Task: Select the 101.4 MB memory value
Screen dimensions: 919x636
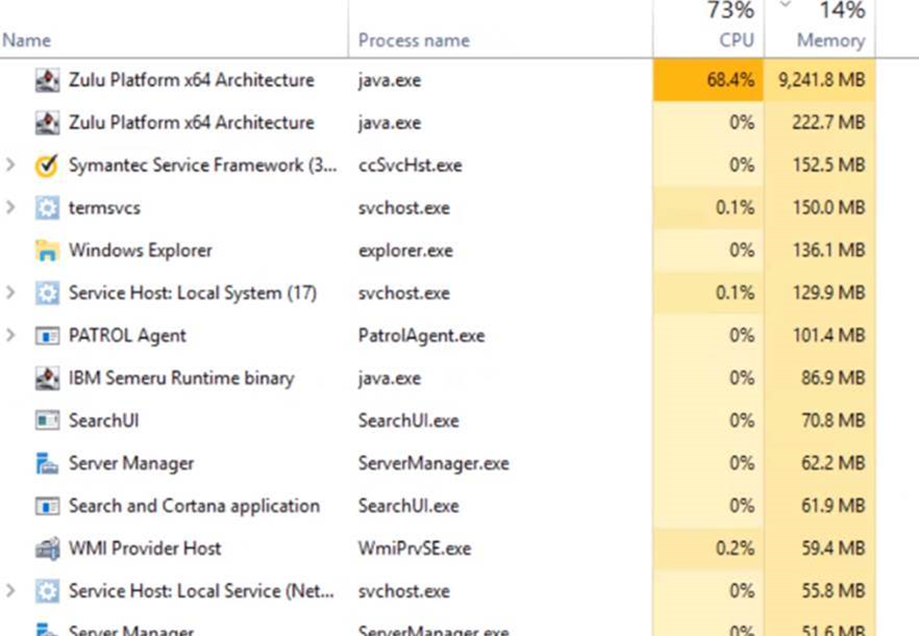Action: click(829, 335)
